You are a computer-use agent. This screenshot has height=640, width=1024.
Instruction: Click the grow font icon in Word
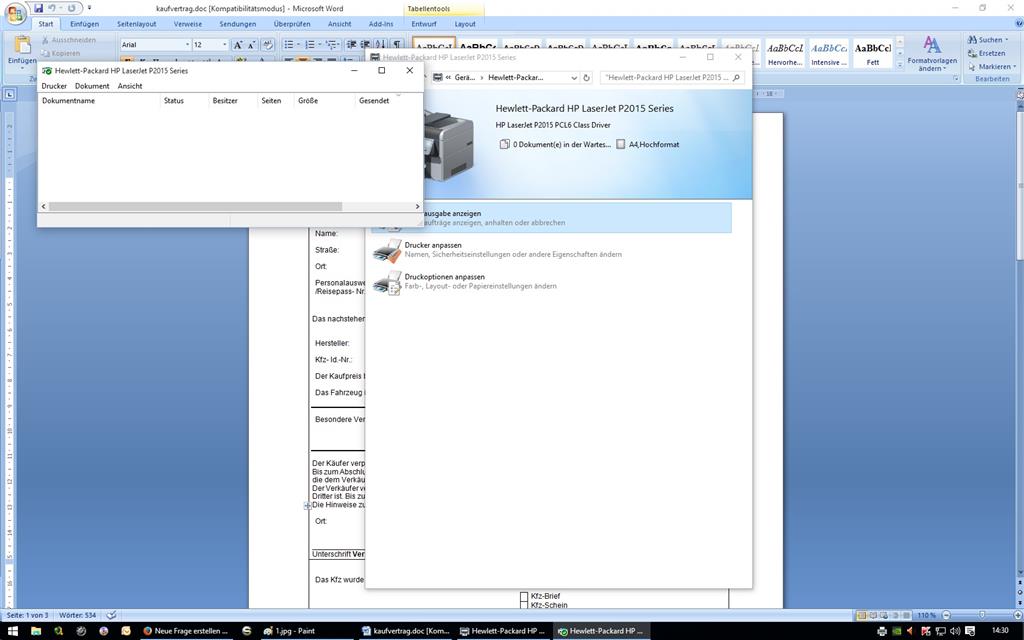point(238,44)
